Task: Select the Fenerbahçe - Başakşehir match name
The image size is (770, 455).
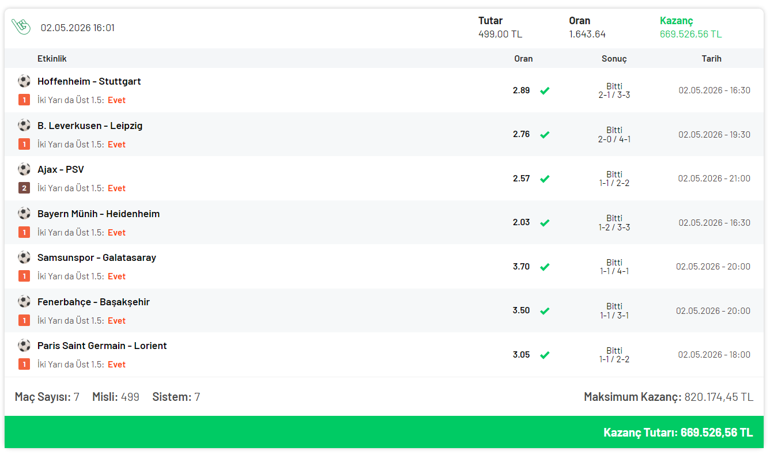Action: click(93, 302)
